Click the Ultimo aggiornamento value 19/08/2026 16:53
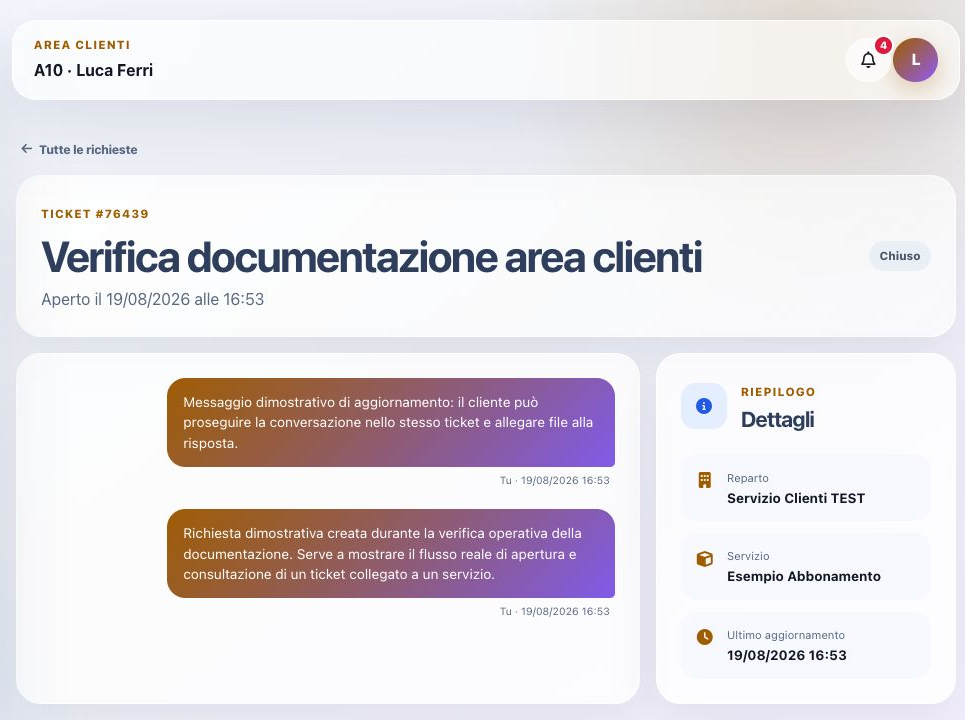This screenshot has width=965, height=720. click(x=787, y=655)
